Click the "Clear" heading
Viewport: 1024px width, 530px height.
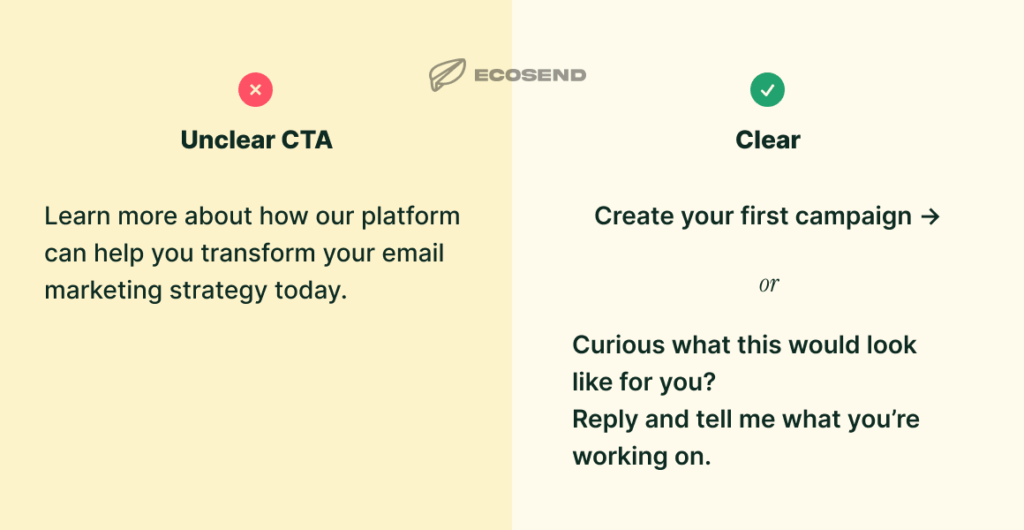(768, 140)
